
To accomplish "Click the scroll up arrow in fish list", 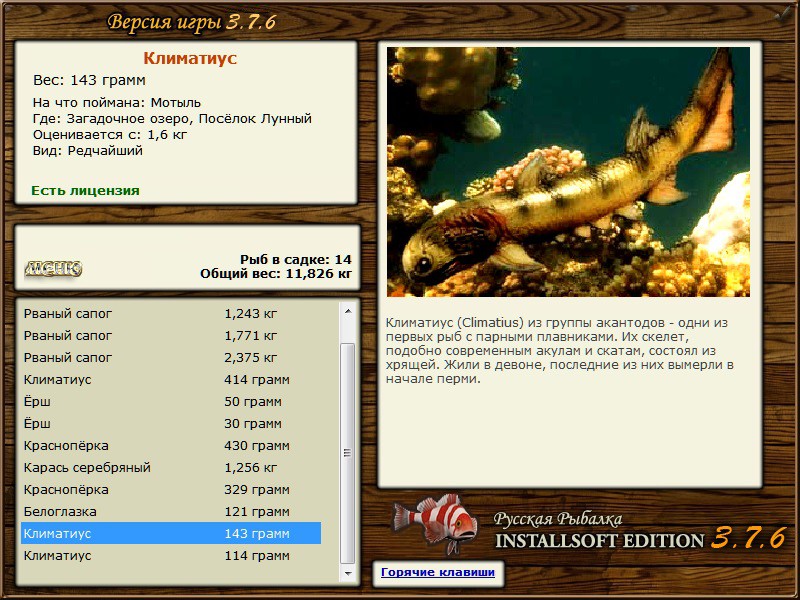I will [x=348, y=311].
